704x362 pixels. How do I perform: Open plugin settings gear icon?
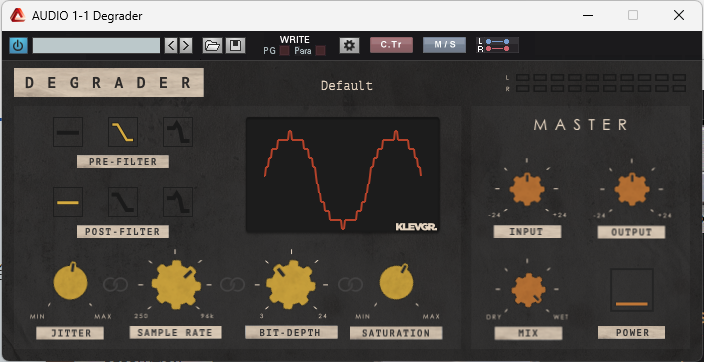(349, 45)
